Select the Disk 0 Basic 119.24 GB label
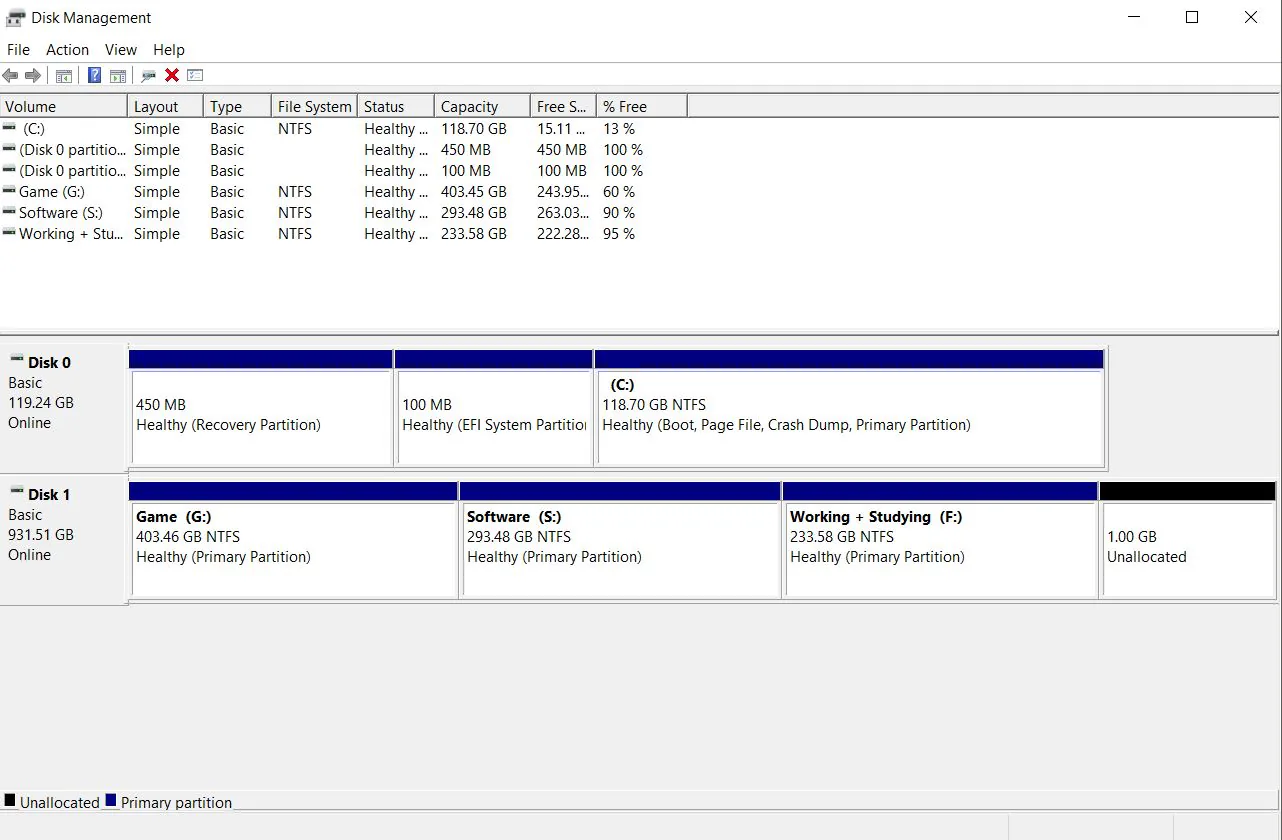 (64, 406)
